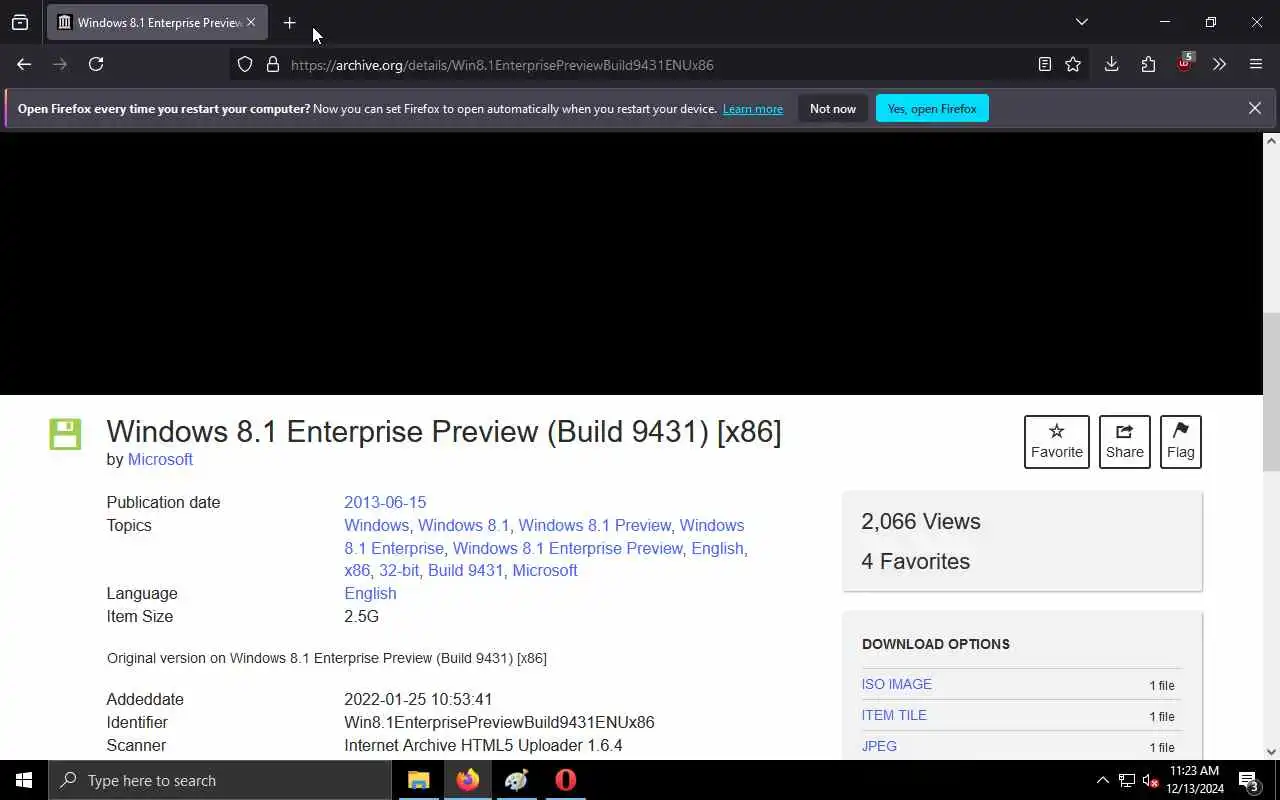
Task: Dismiss with Not now button
Action: (x=833, y=109)
